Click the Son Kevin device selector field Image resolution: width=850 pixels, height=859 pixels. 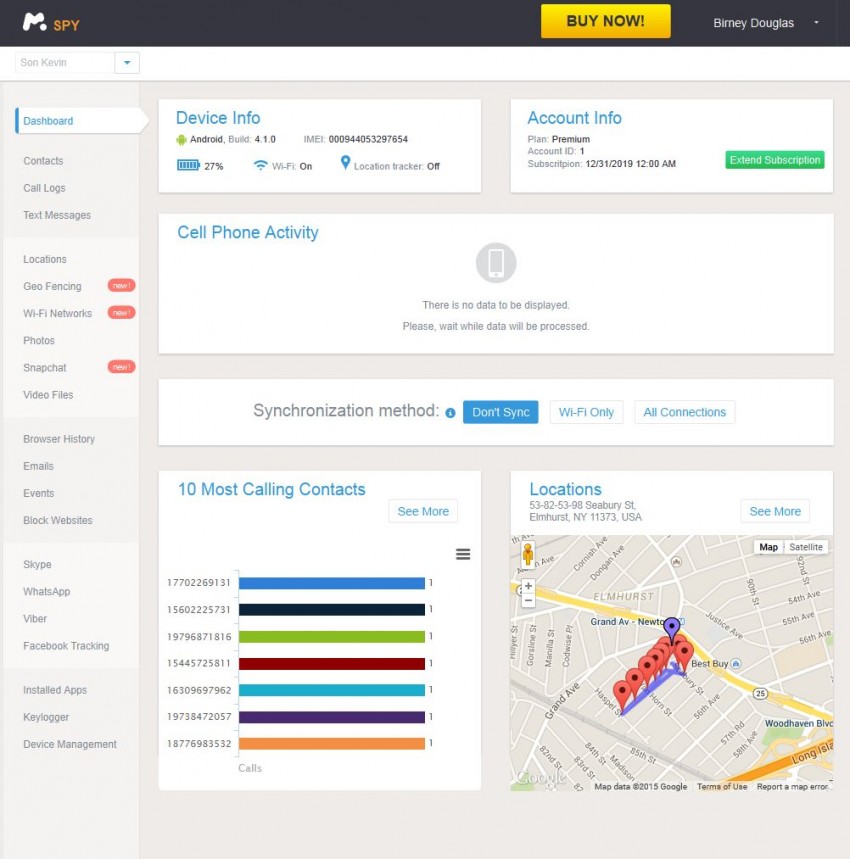click(x=65, y=62)
